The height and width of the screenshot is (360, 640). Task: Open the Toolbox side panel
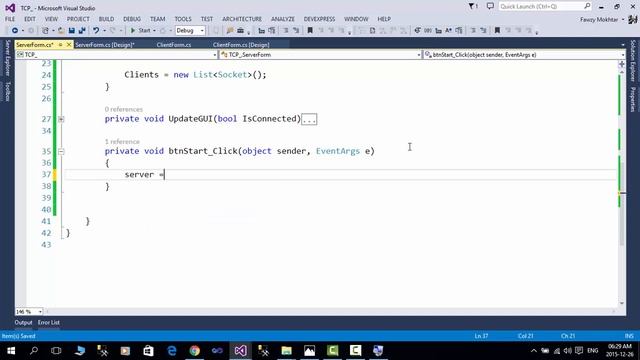click(x=7, y=91)
